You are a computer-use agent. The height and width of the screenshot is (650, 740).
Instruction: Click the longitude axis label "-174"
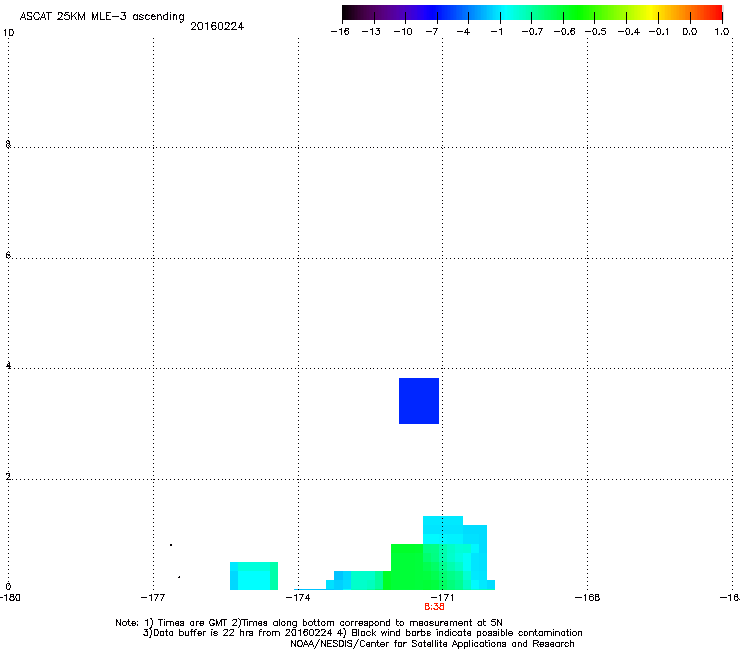[298, 598]
